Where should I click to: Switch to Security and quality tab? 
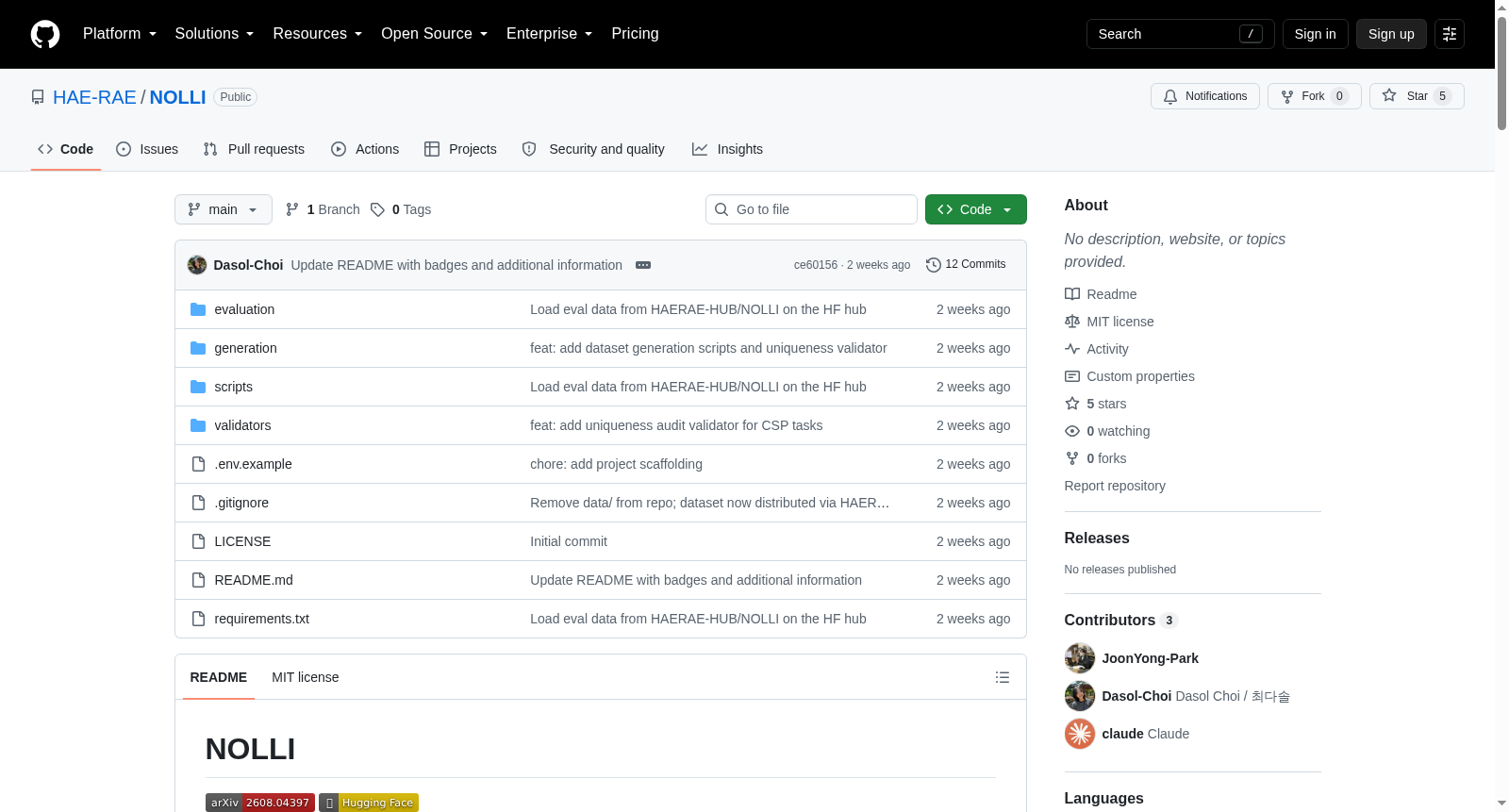pos(593,149)
